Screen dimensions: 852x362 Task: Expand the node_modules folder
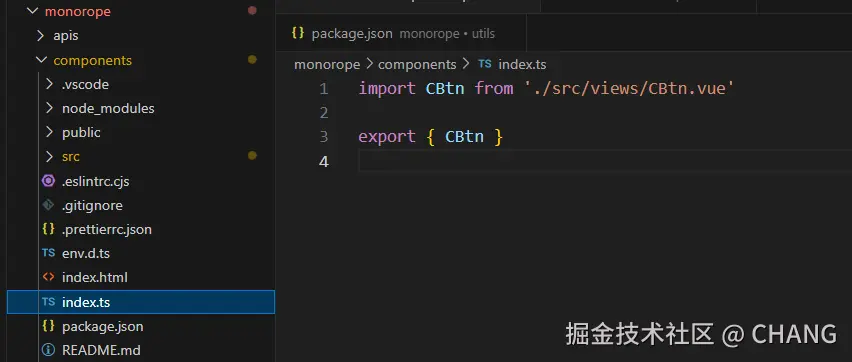point(49,108)
